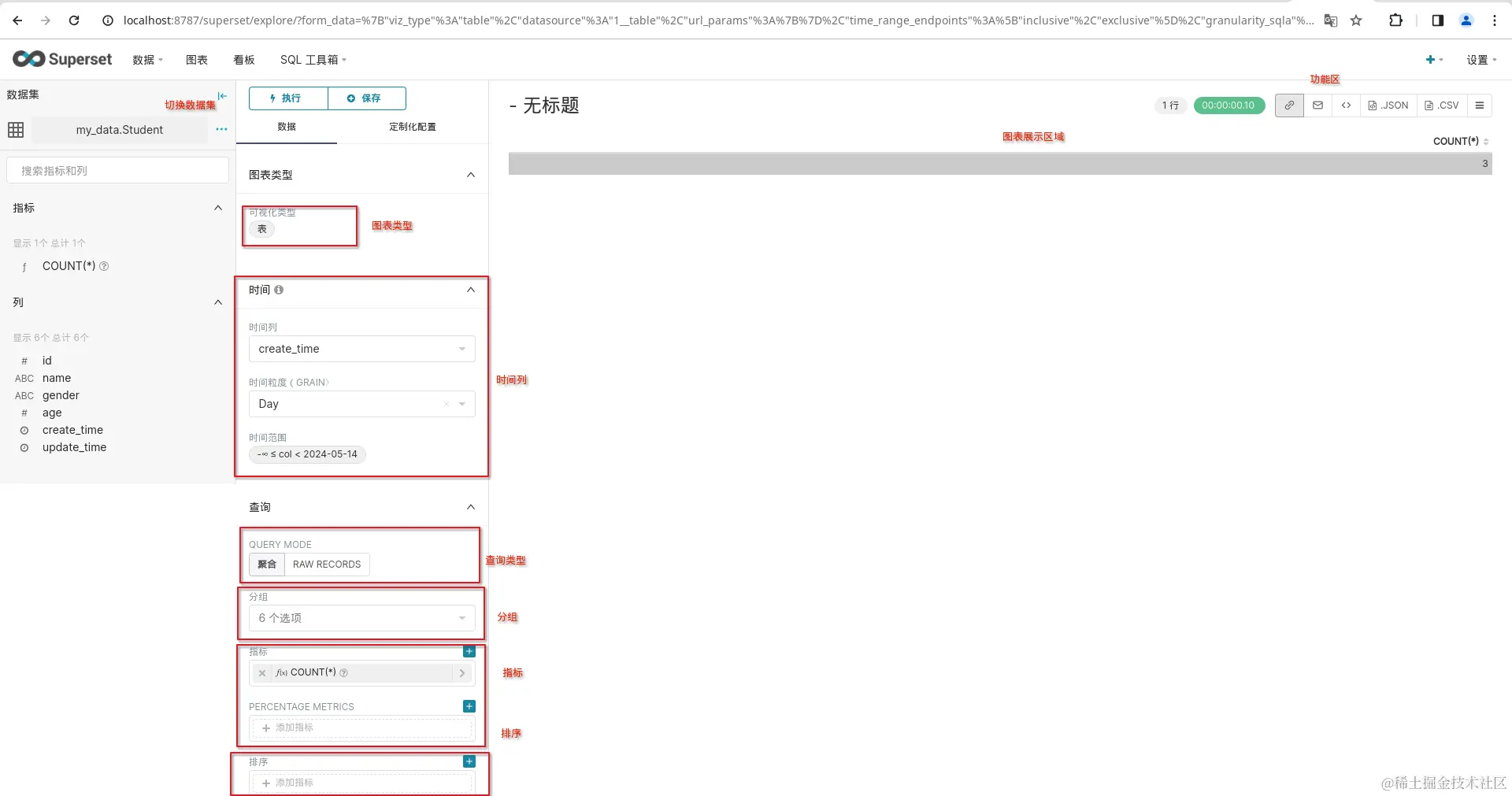This screenshot has width=1512, height=796.
Task: Open the 数据 navbar menu
Action: (x=147, y=60)
